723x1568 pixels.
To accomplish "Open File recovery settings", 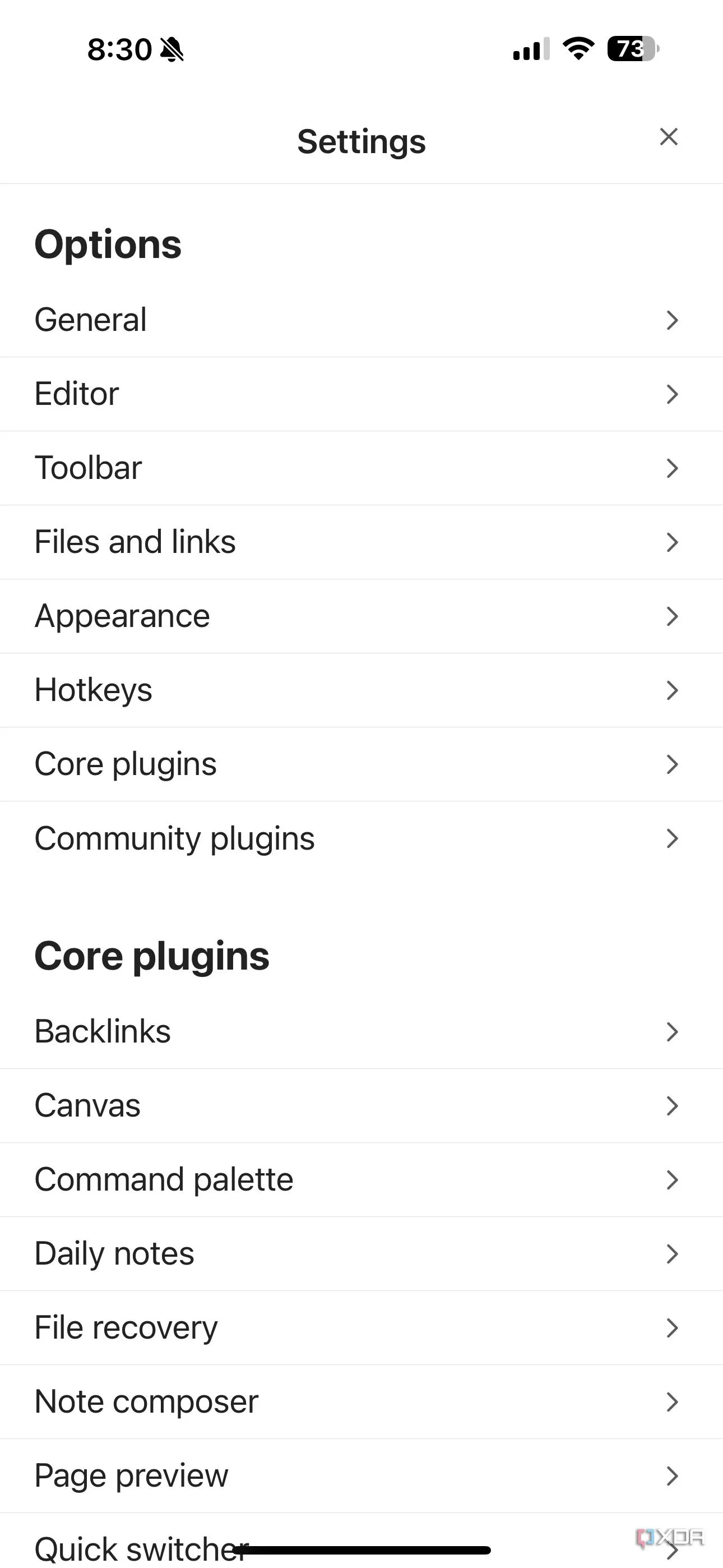I will point(126,1327).
